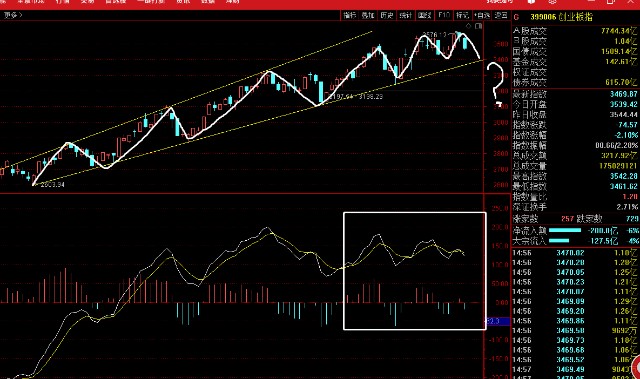
Task: Click the 指数涨跌 value 74.57
Action: (628, 124)
